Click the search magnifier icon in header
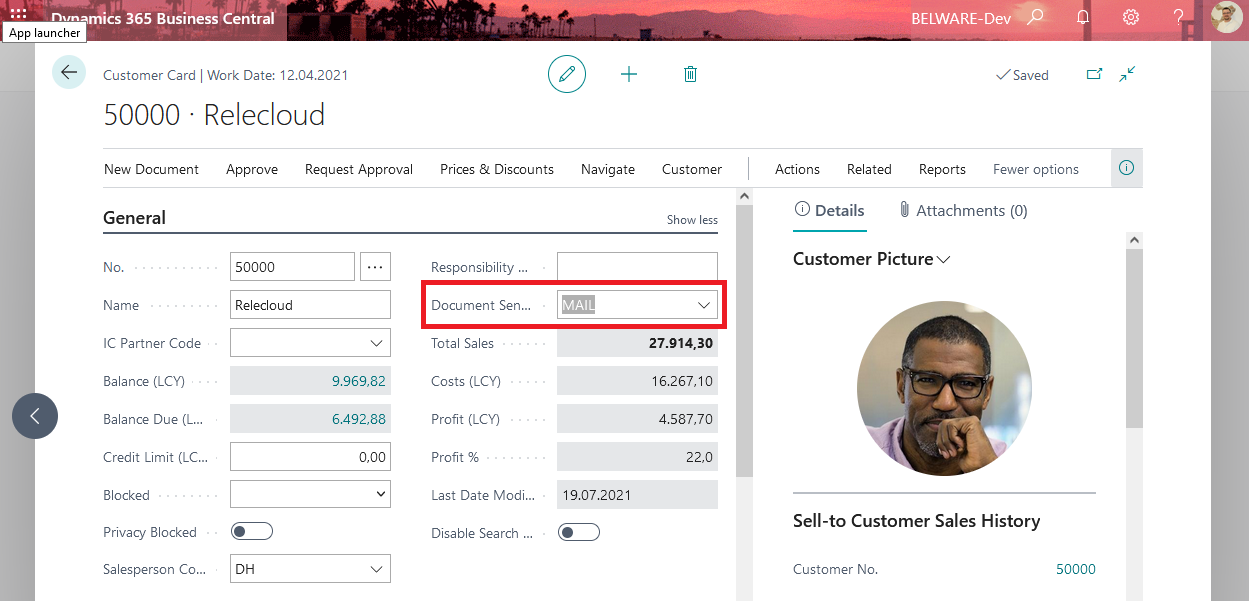Screen dimensions: 1249x601 pos(1036,17)
